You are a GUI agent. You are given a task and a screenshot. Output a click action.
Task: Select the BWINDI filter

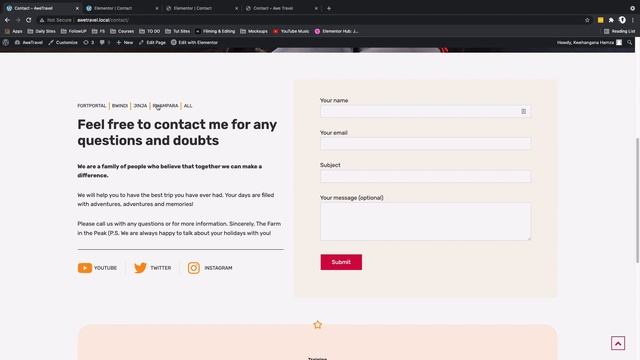(x=120, y=106)
